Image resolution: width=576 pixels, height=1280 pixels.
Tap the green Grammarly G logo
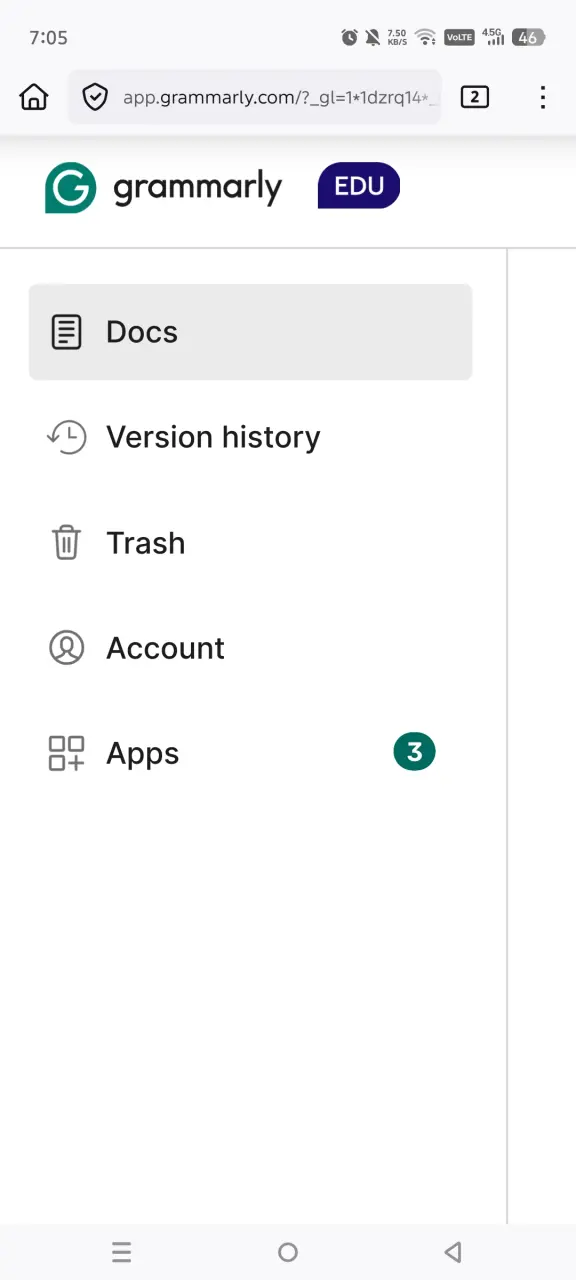point(70,188)
